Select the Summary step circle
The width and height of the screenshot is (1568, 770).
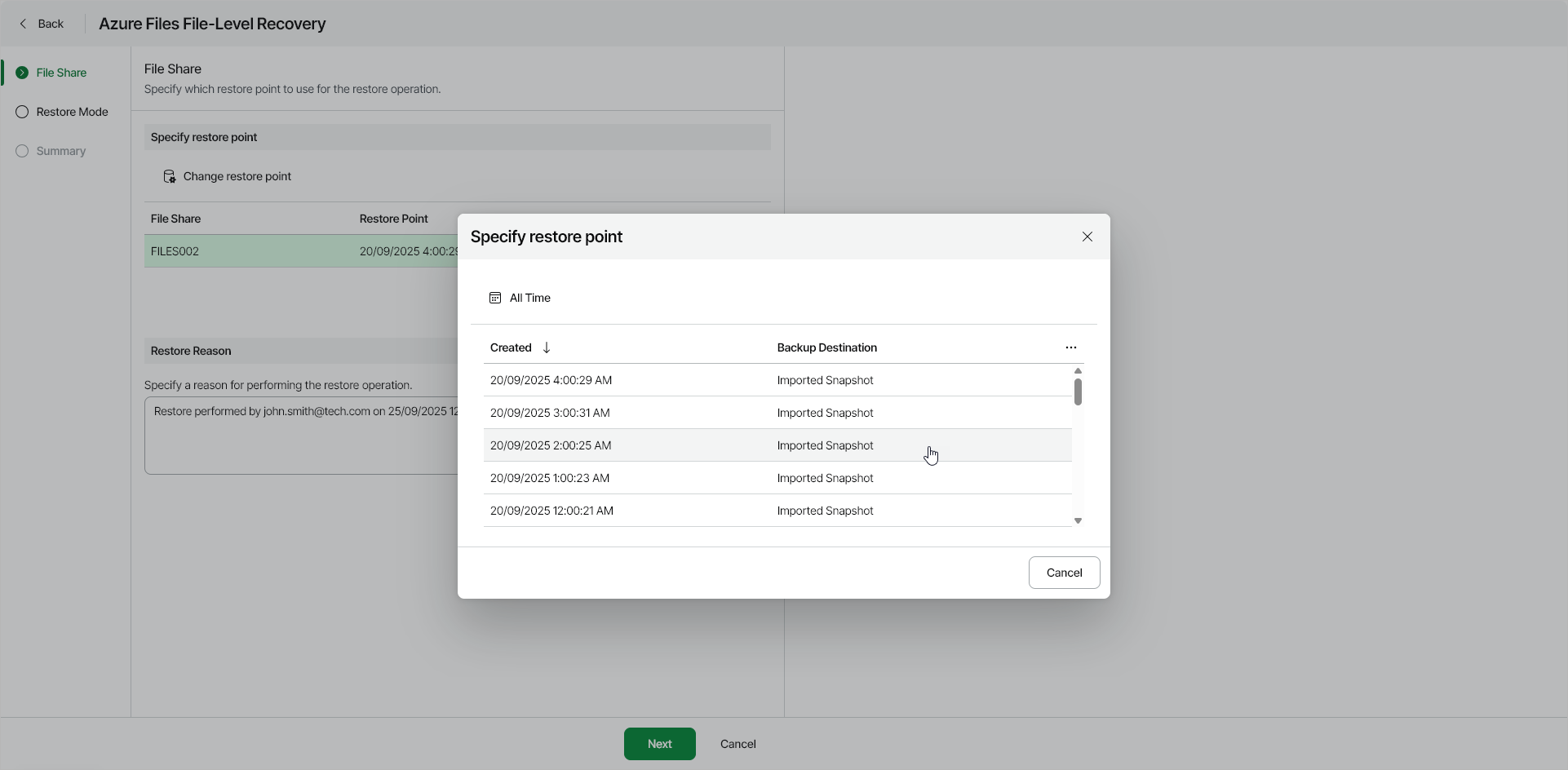(x=21, y=151)
